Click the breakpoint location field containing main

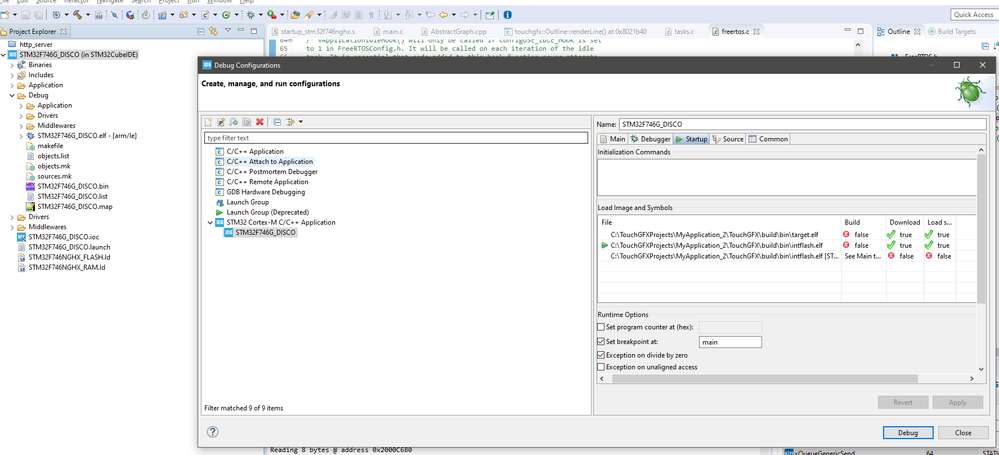[x=730, y=342]
